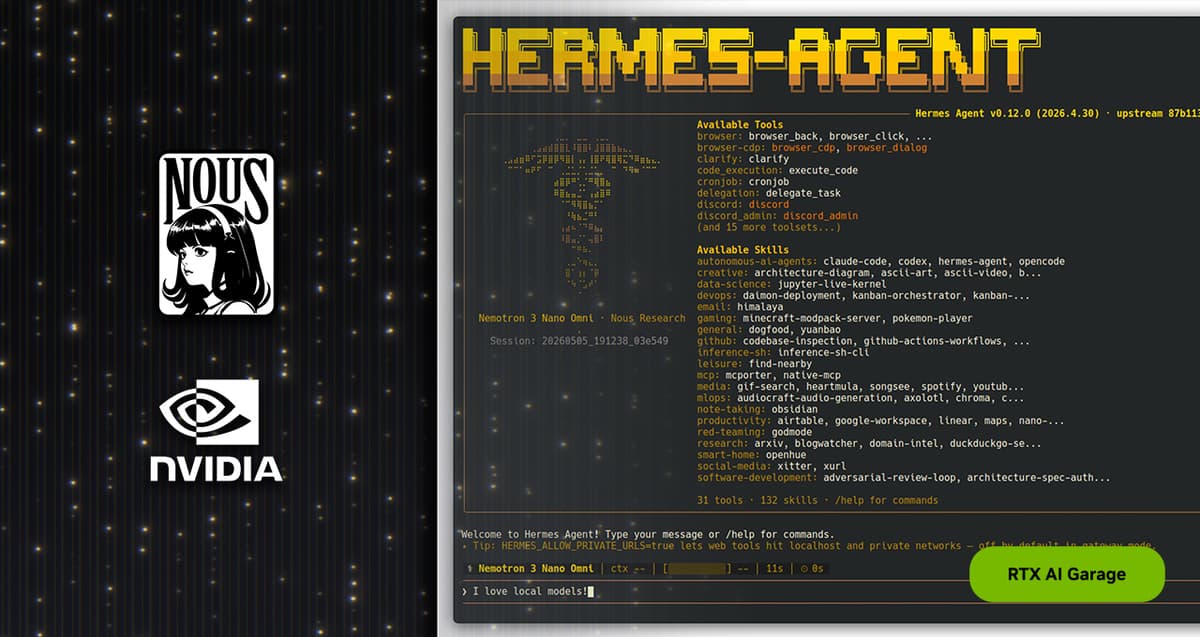This screenshot has width=1200, height=637.
Task: Click the autonomous-ai-agents skills row
Action: [x=881, y=261]
